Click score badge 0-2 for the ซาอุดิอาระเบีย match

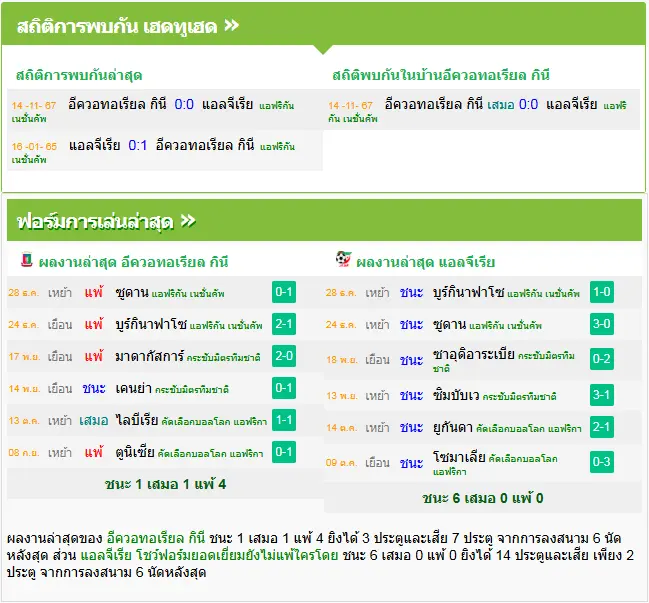coord(602,359)
